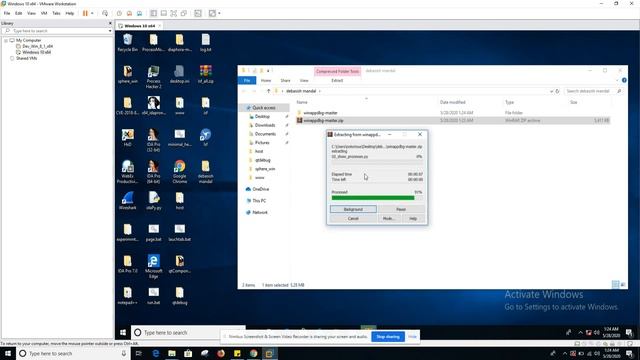Click the Explorer Up arrow navigation button
This screenshot has width=640, height=360.
click(268, 91)
